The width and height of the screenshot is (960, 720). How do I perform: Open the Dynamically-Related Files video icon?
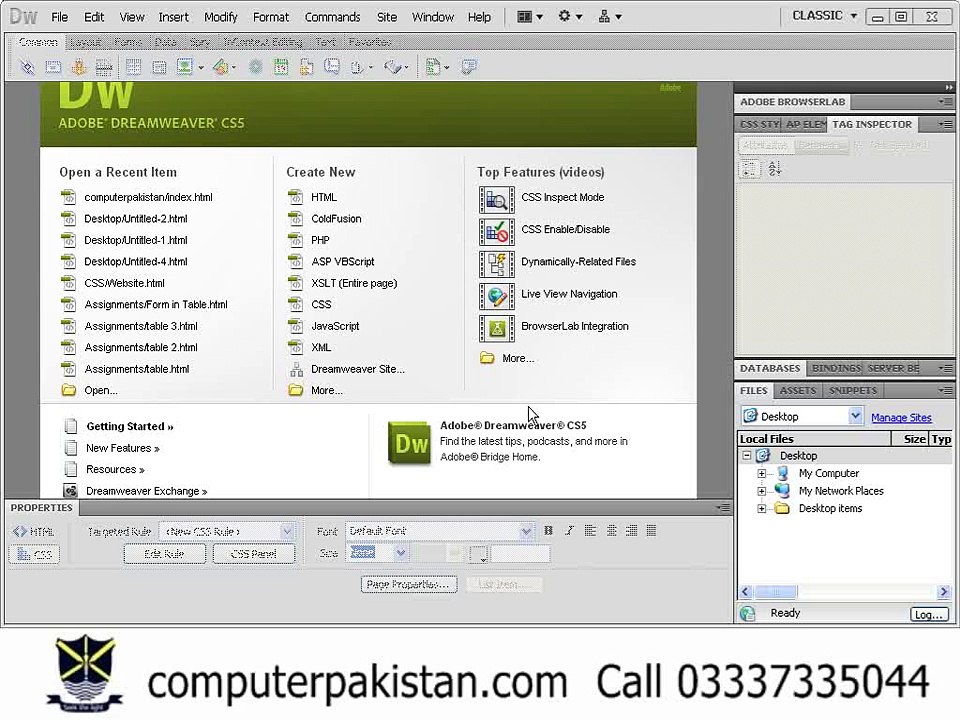(x=497, y=264)
